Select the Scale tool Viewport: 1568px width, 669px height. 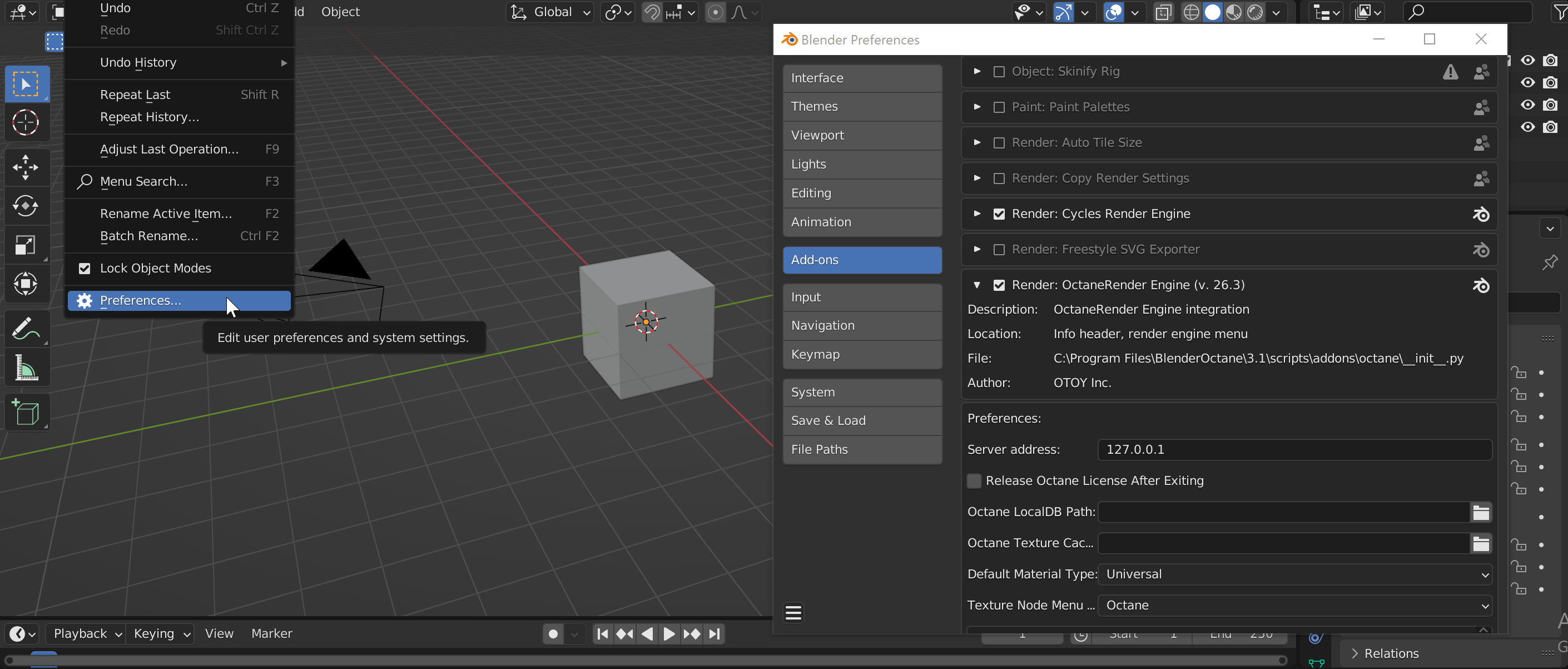[26, 245]
